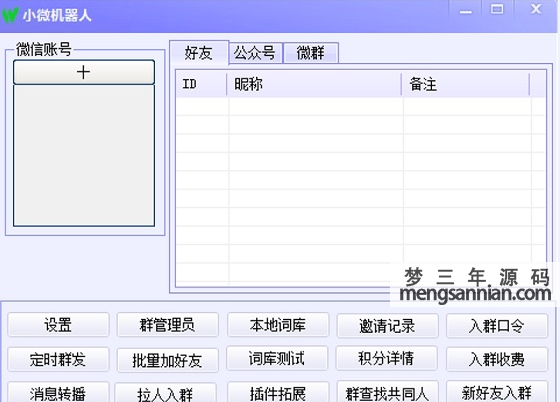Minimize the 小微机器人 window
Image resolution: width=560 pixels, height=402 pixels.
pos(466,10)
